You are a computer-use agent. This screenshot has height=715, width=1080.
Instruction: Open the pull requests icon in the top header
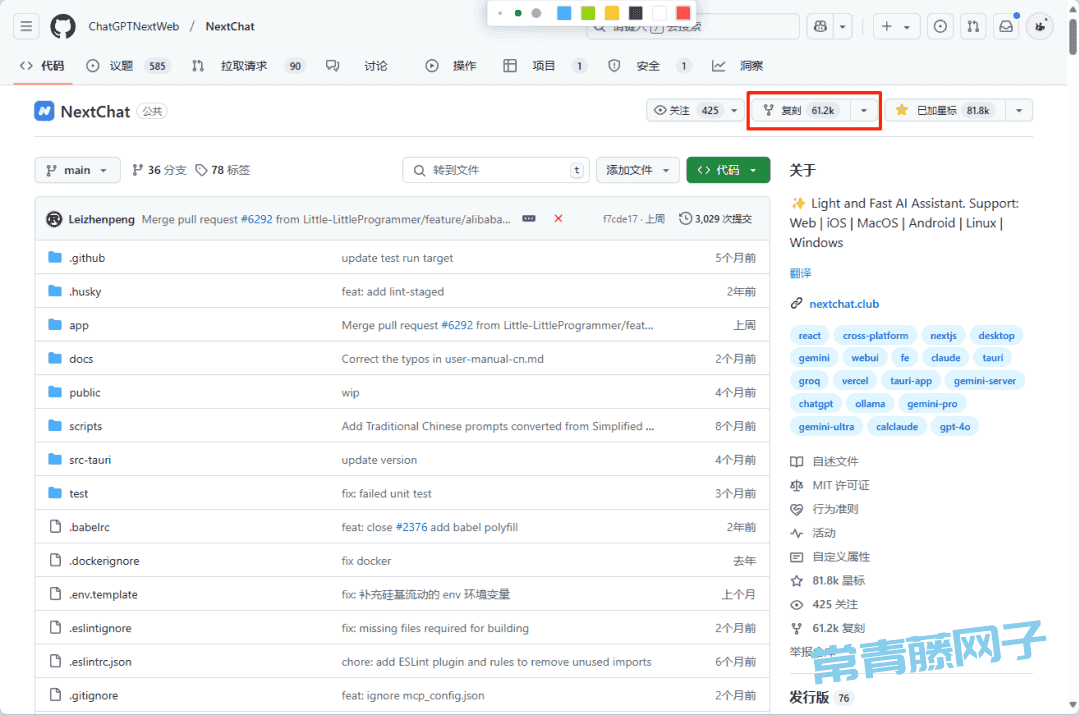point(973,26)
